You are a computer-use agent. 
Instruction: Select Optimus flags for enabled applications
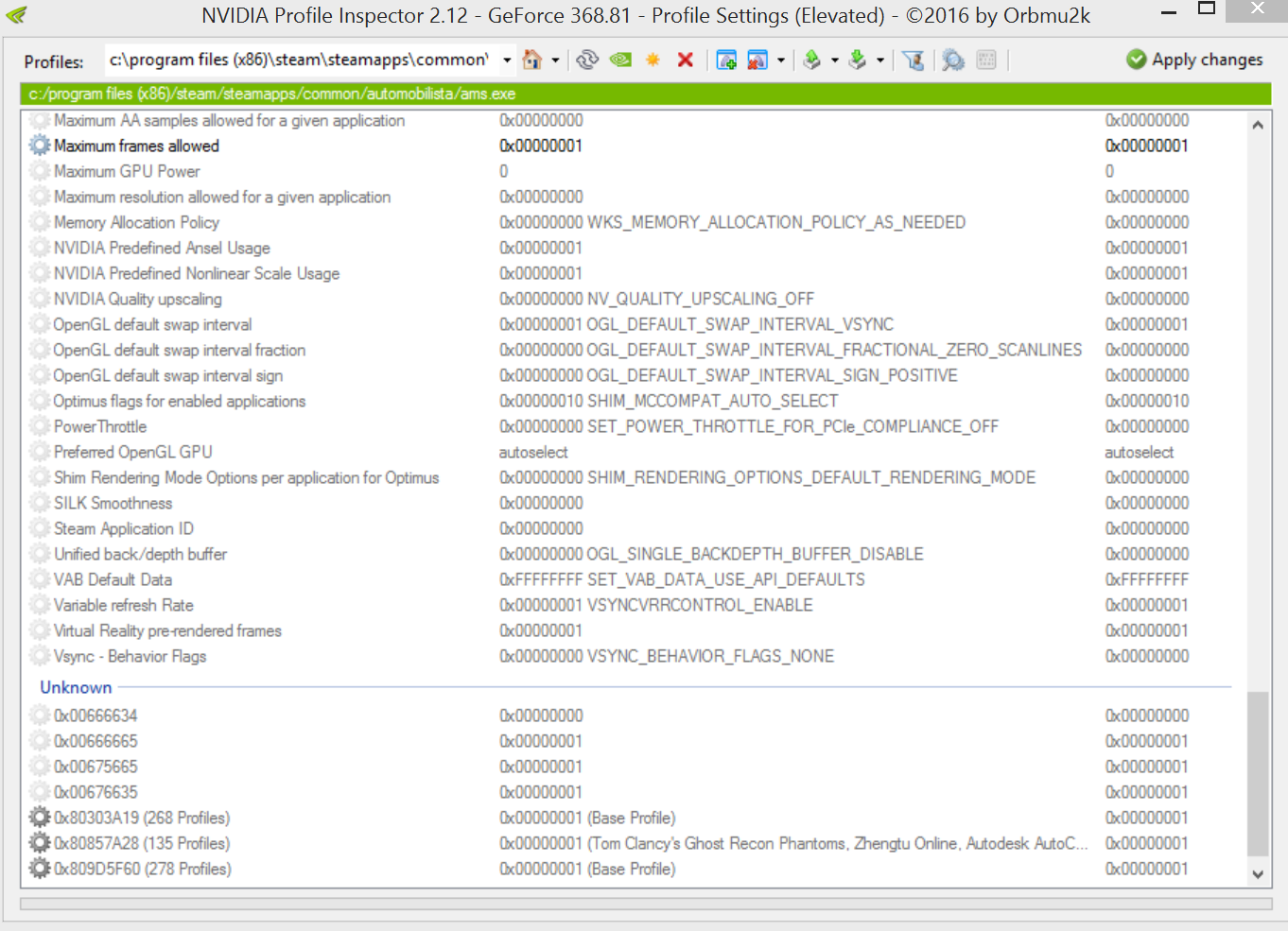click(x=633, y=401)
